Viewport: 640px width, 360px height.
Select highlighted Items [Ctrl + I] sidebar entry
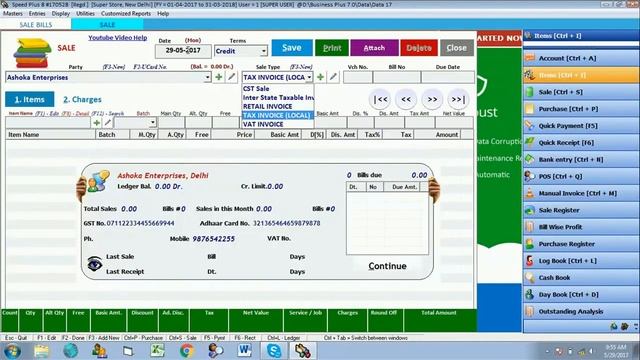pos(581,75)
